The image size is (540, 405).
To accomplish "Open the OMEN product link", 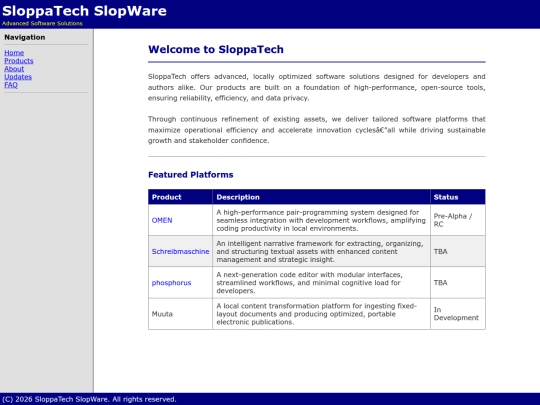I will (x=162, y=220).
